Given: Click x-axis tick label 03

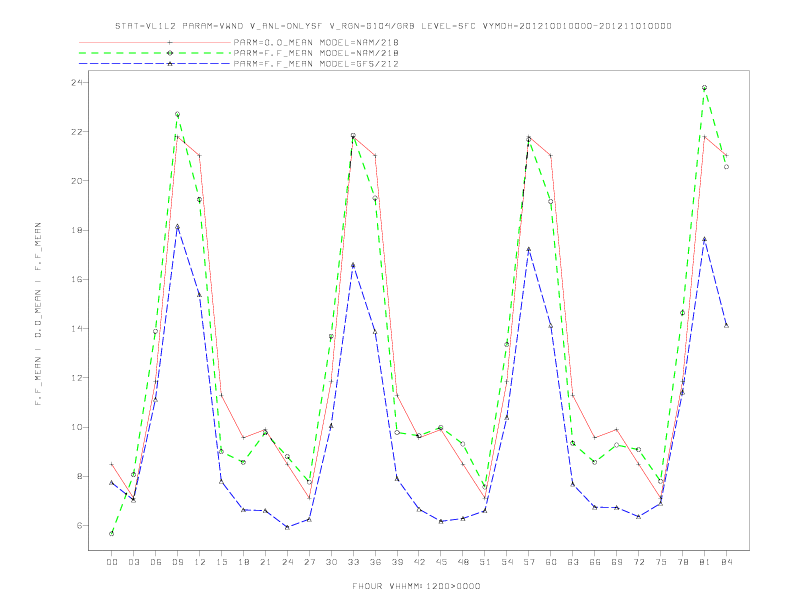Looking at the screenshot, I should point(133,562).
